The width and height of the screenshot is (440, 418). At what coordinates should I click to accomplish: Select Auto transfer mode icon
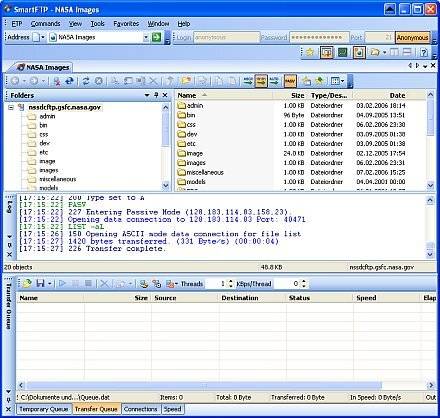[274, 81]
